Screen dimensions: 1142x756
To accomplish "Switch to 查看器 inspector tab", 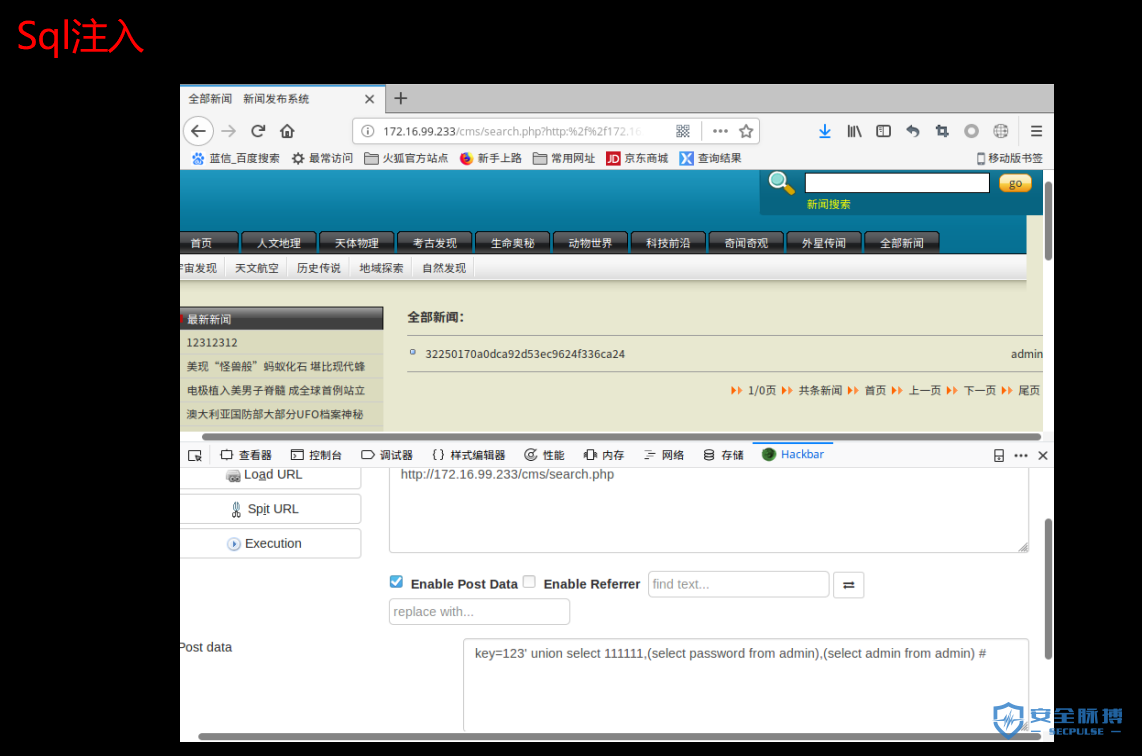I will pos(245,455).
